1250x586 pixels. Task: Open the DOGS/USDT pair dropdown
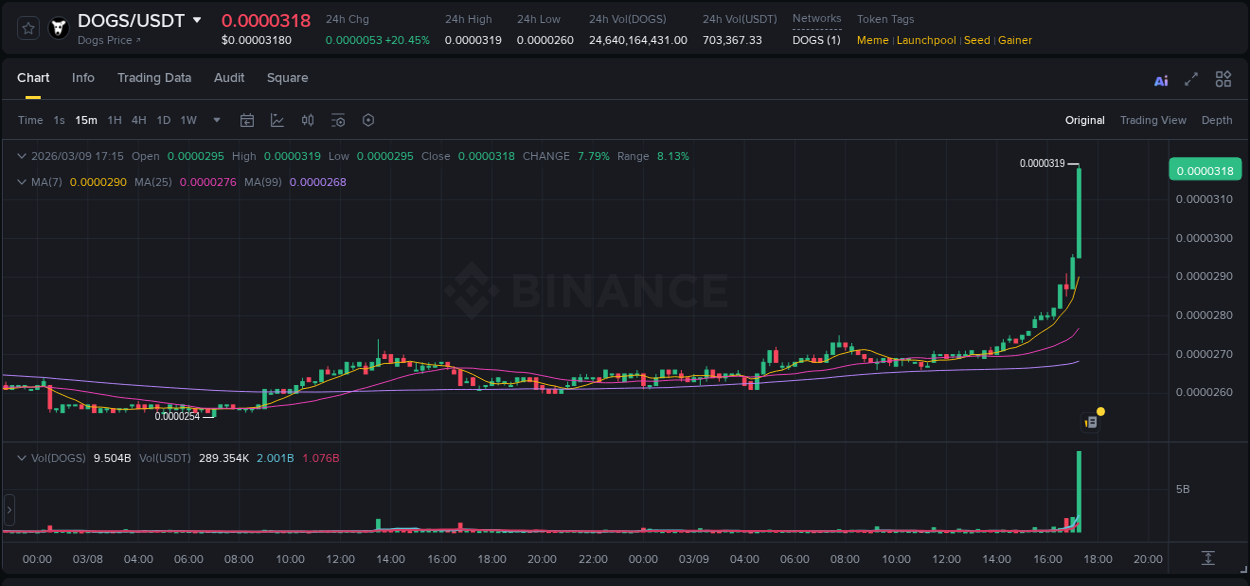[196, 19]
